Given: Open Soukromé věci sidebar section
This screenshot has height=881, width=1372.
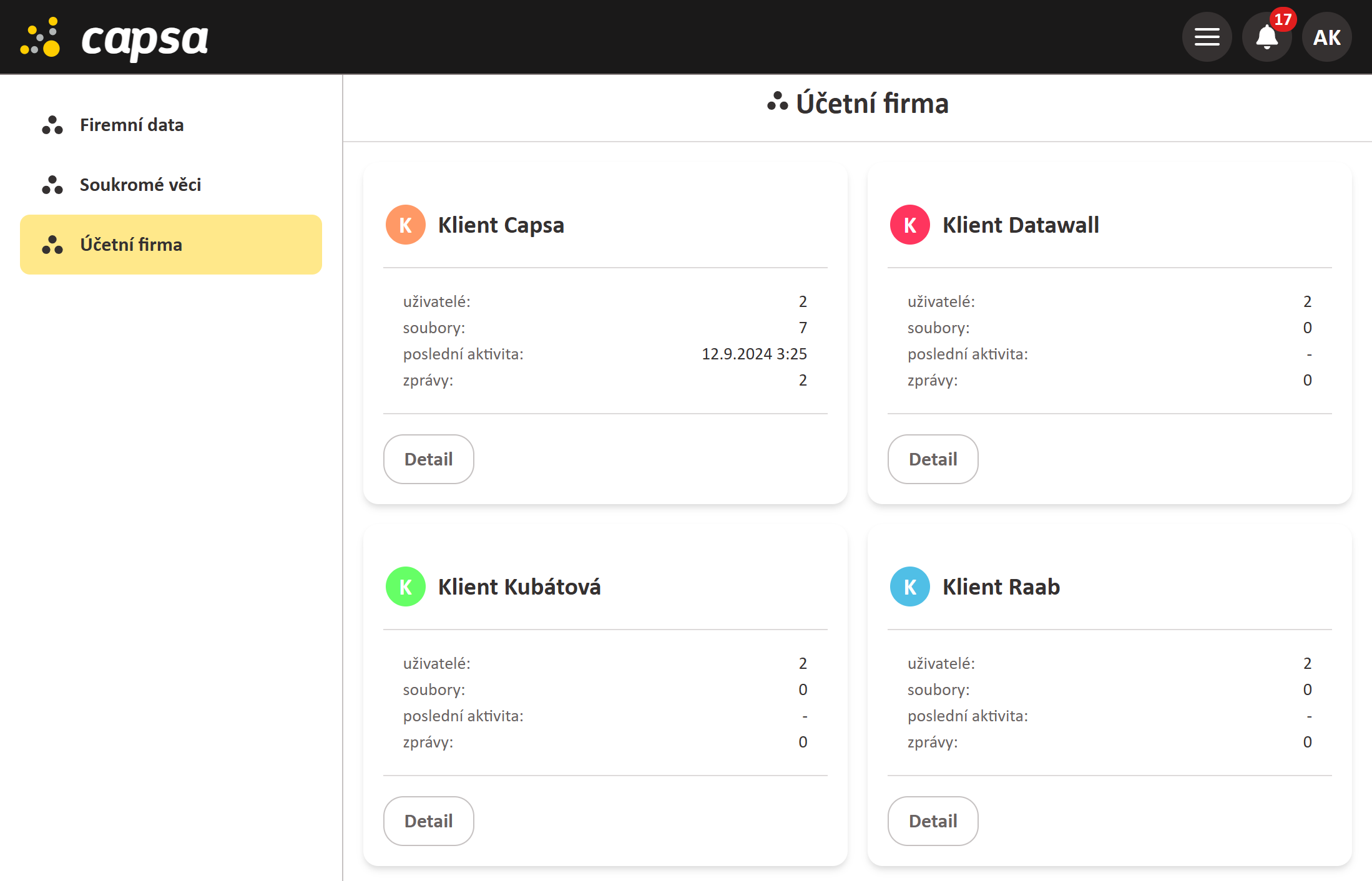Looking at the screenshot, I should point(140,185).
